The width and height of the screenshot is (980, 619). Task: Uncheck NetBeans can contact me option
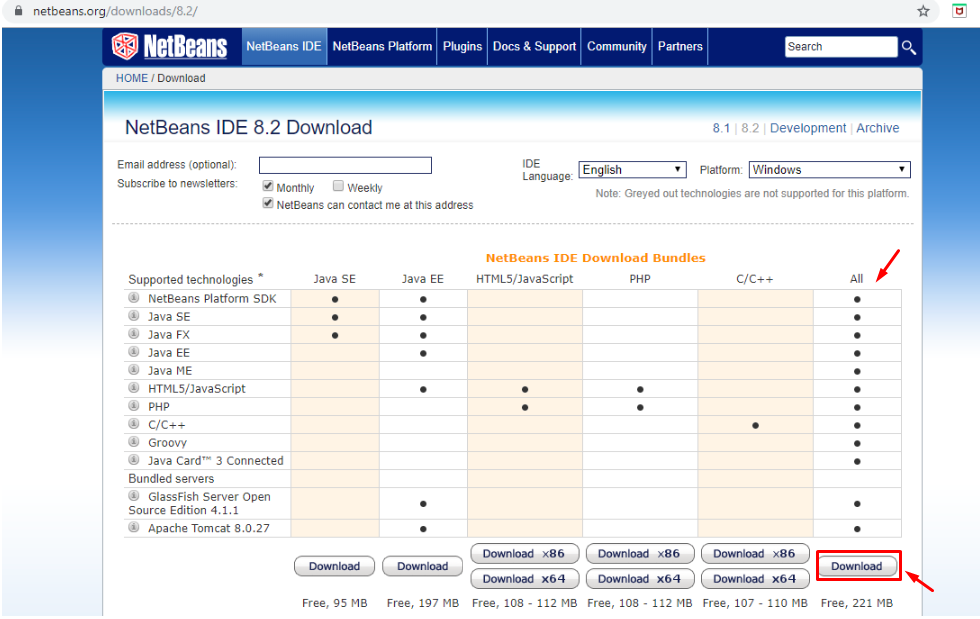[268, 202]
